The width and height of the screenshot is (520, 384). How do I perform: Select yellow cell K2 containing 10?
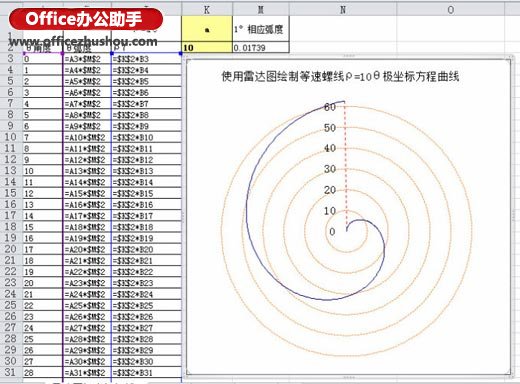207,47
